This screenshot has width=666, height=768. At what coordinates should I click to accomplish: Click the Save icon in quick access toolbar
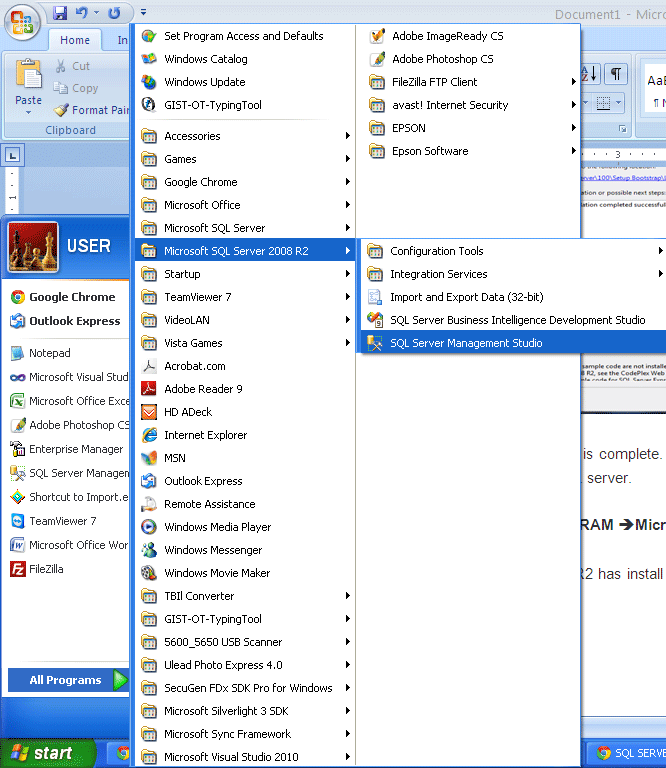click(x=60, y=13)
